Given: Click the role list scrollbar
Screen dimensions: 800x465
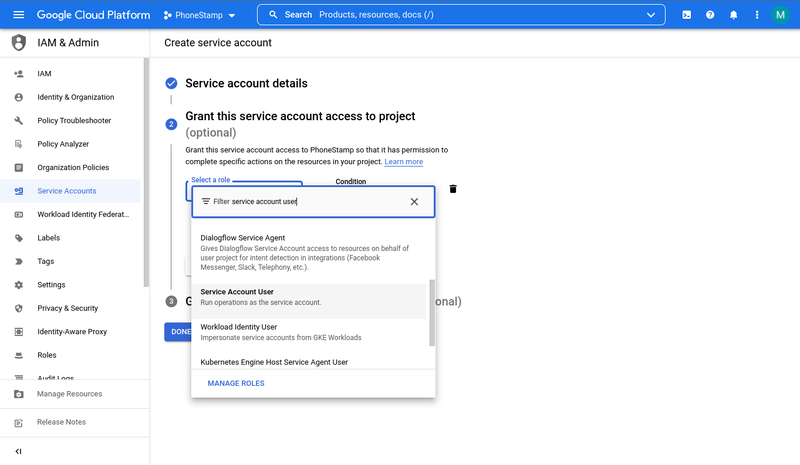Looking at the screenshot, I should pyautogui.click(x=432, y=312).
